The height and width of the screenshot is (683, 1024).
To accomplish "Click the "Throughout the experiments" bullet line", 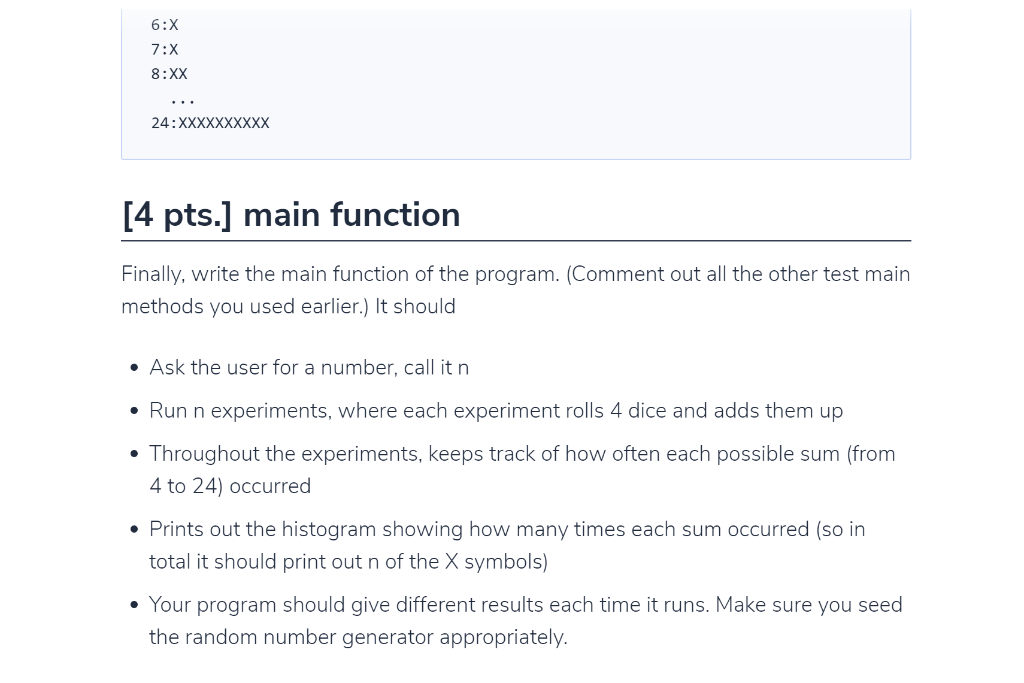I will coord(522,454).
